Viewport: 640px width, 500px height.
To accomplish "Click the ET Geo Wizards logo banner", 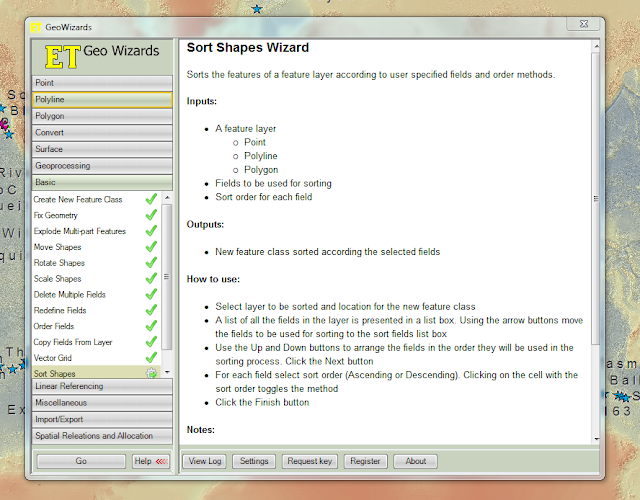I will pyautogui.click(x=102, y=57).
